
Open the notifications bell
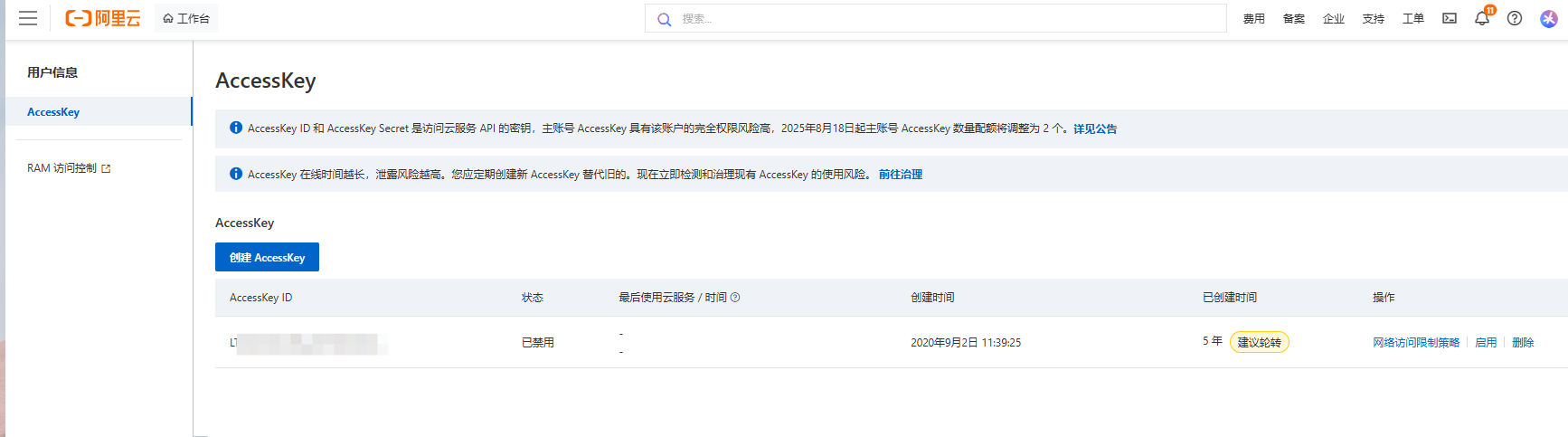click(1481, 18)
